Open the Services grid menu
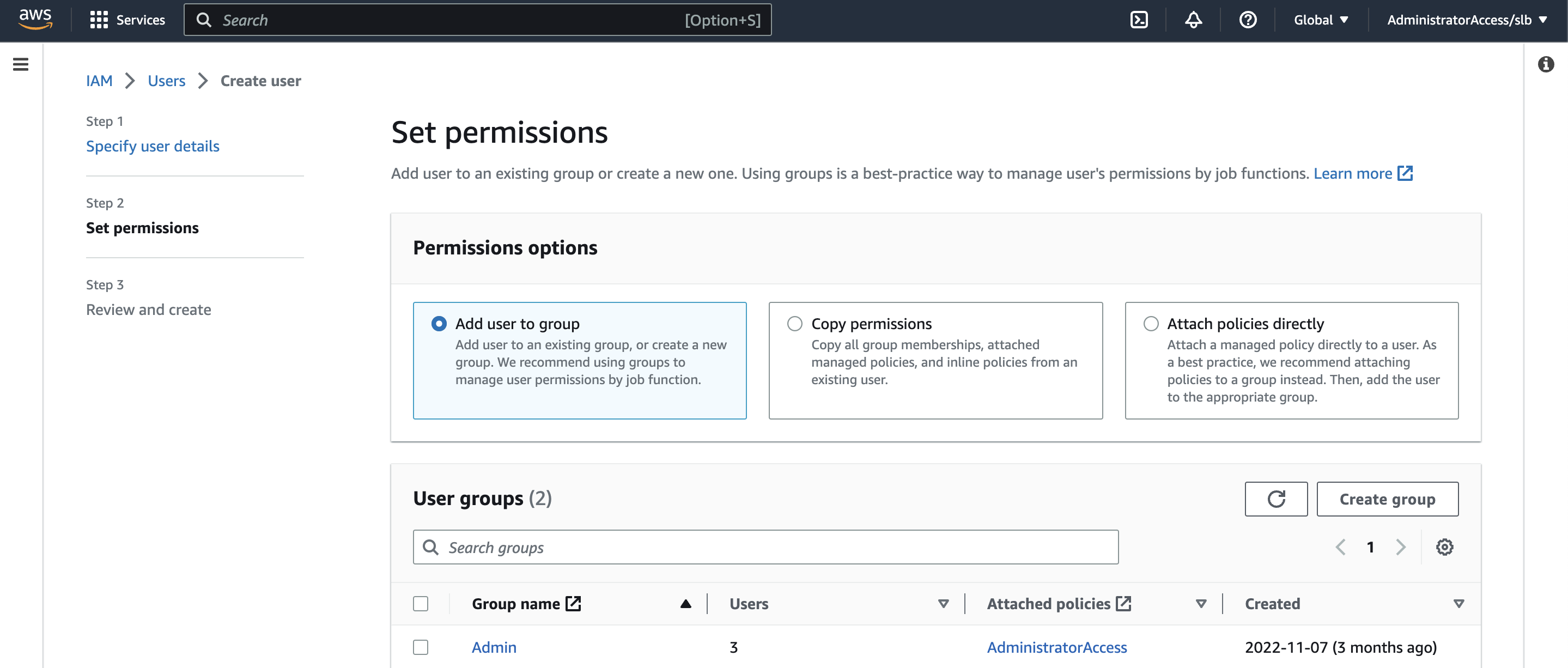Screen dimensions: 1568x668 pos(127,20)
